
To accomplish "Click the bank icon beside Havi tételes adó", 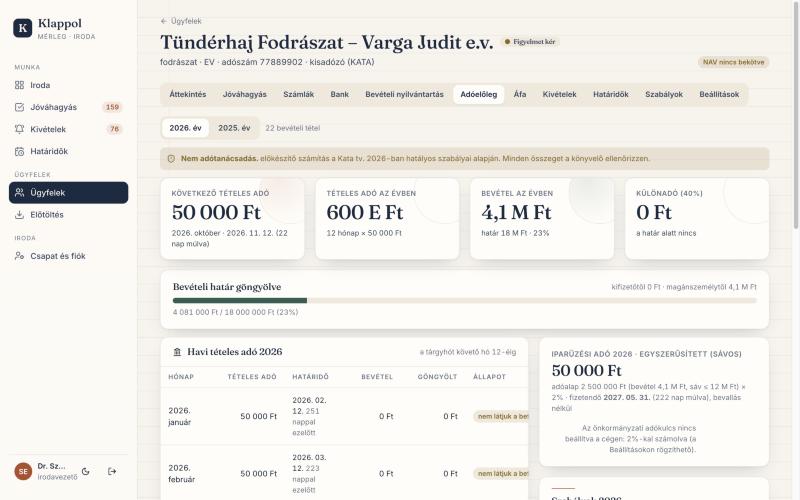I will click(x=177, y=352).
